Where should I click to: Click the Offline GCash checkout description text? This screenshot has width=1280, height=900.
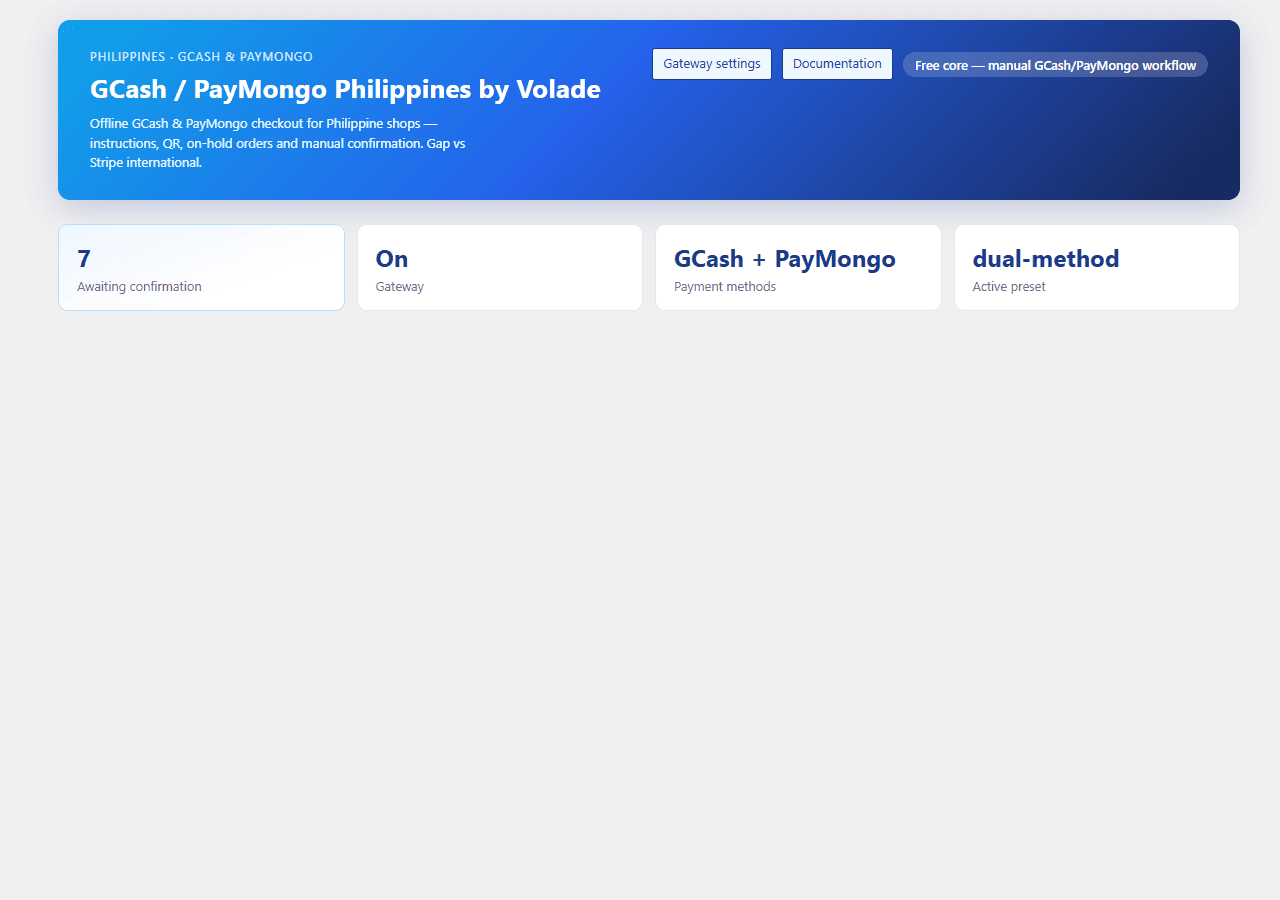click(x=278, y=143)
